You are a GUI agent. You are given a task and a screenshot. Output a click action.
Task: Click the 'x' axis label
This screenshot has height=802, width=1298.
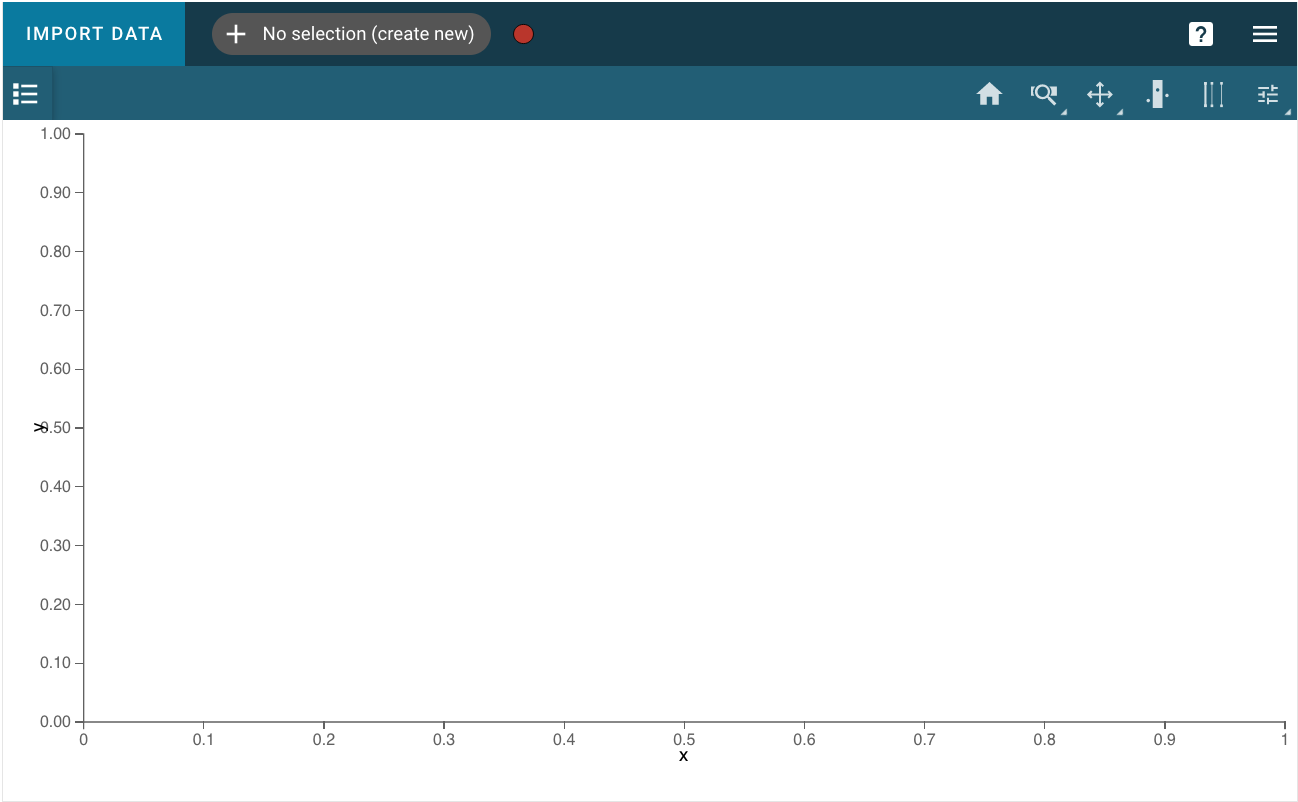coord(684,756)
